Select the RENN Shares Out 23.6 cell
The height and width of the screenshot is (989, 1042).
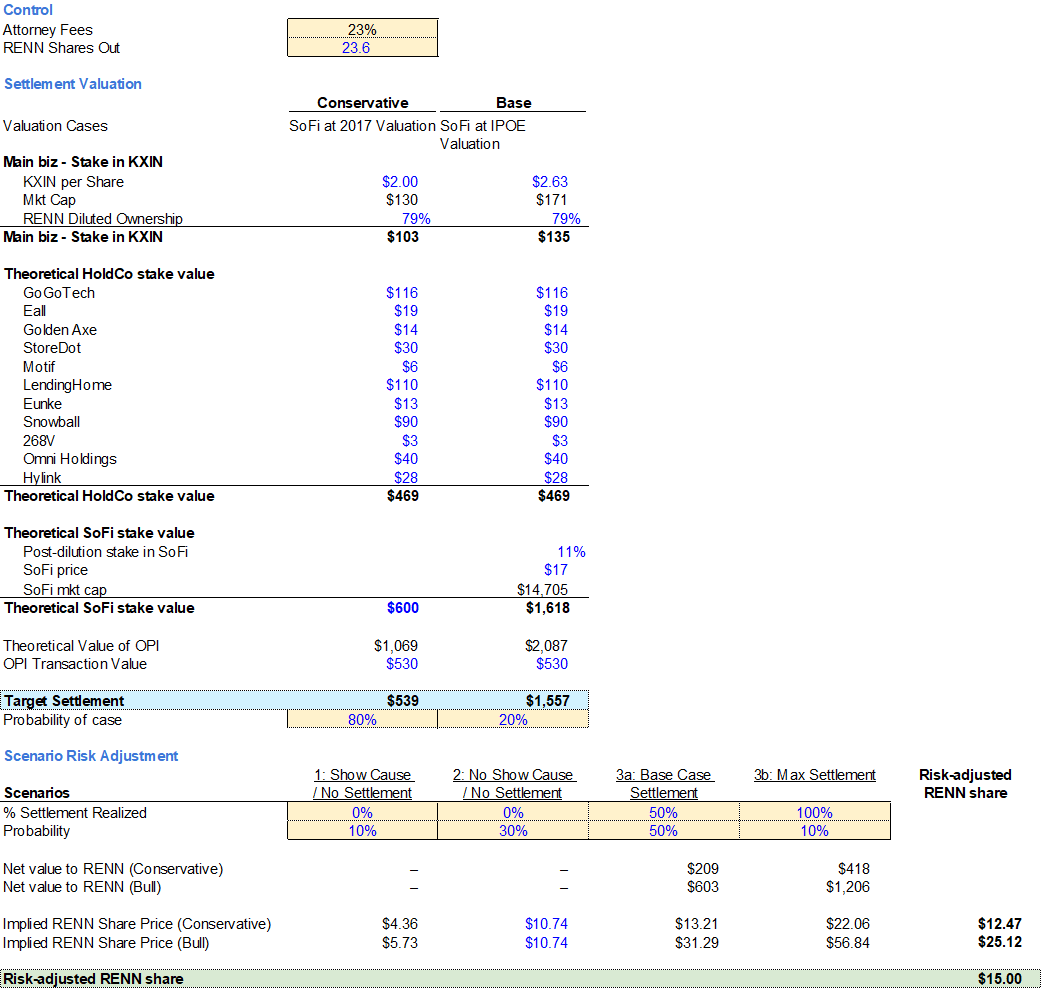tap(362, 48)
